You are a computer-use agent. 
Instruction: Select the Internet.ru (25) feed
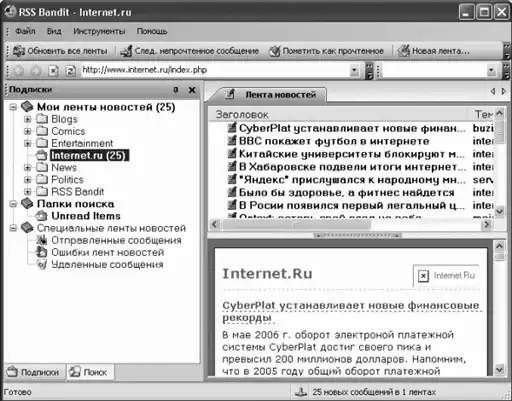pos(88,155)
